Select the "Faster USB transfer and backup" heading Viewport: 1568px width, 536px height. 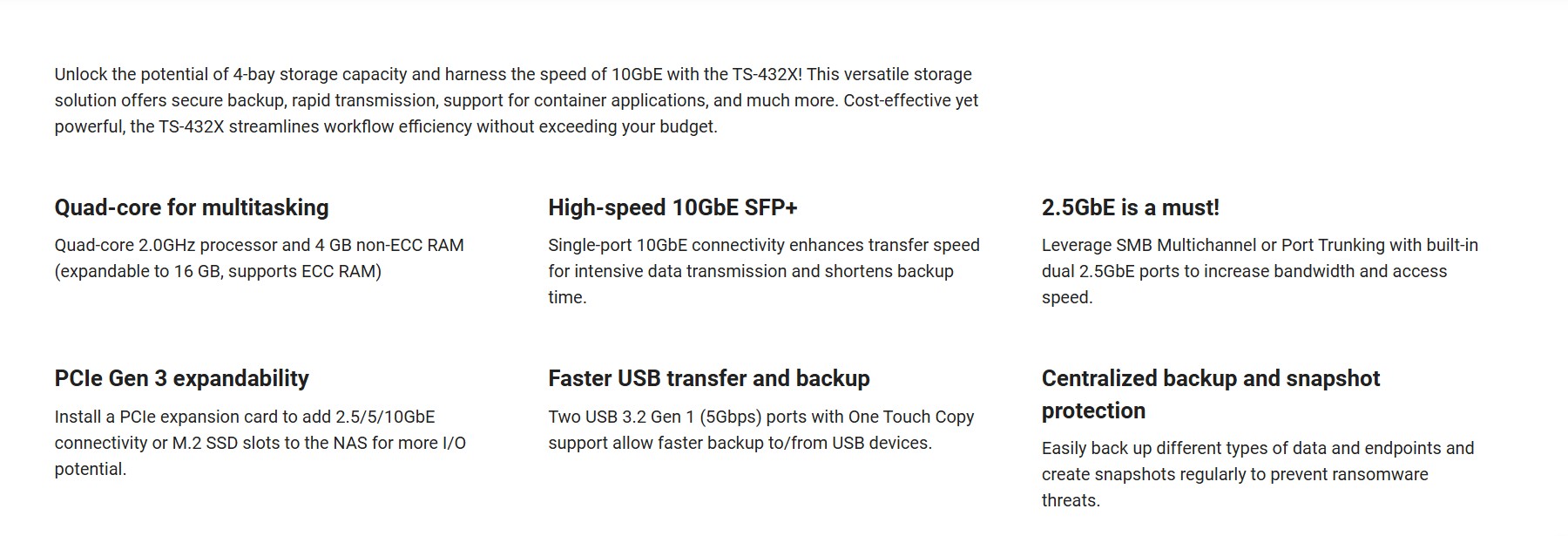(708, 378)
